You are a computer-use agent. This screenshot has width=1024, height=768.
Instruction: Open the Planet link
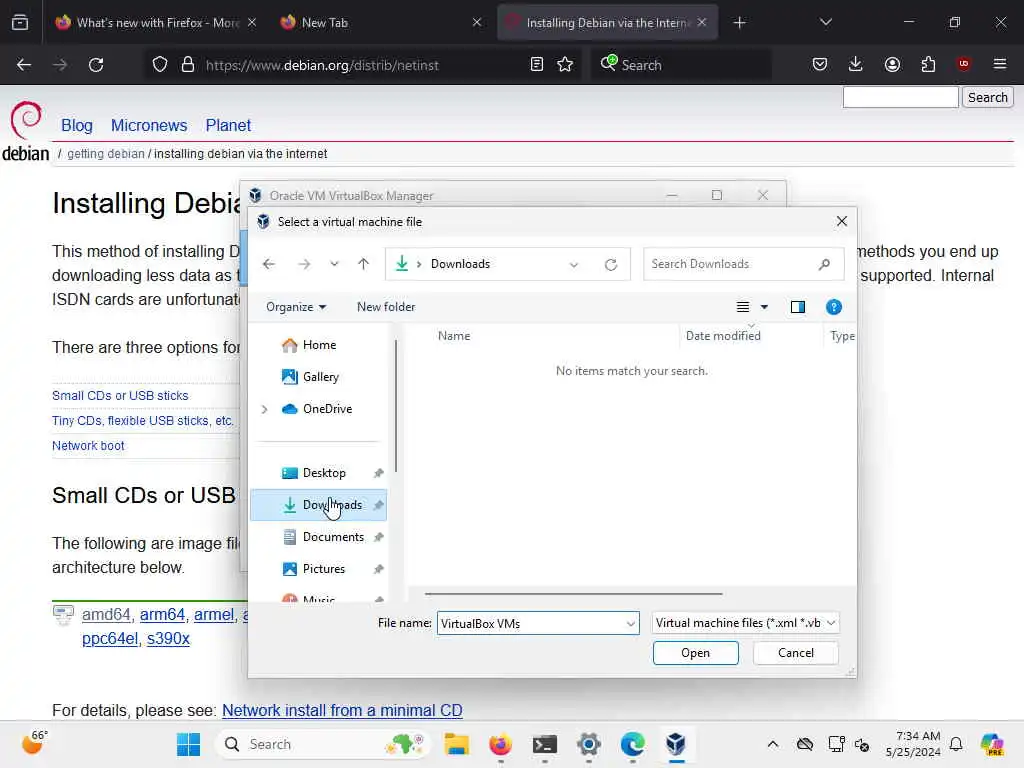point(228,125)
